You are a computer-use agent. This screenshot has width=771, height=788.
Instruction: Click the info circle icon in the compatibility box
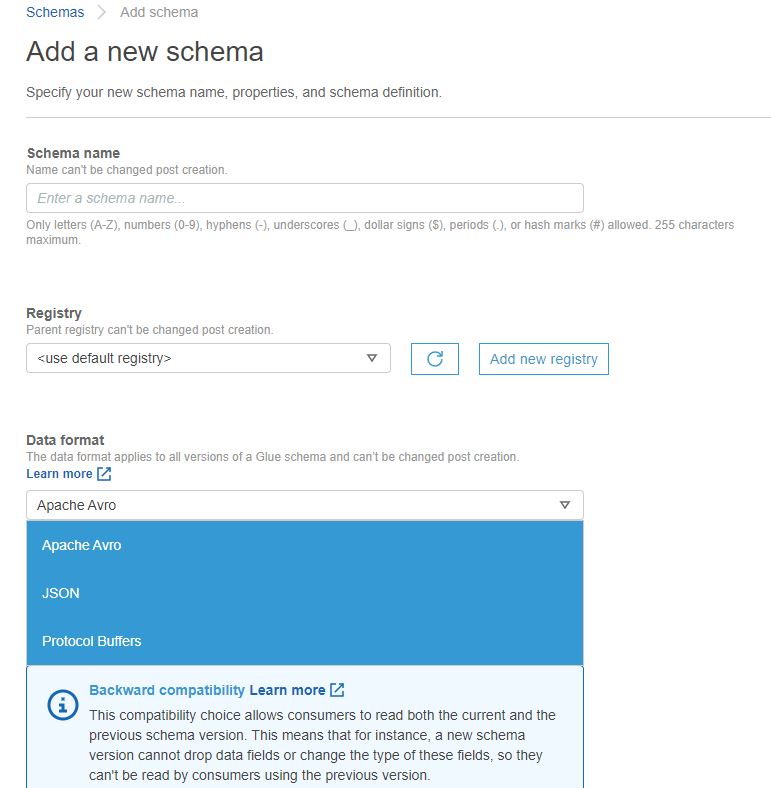[63, 705]
